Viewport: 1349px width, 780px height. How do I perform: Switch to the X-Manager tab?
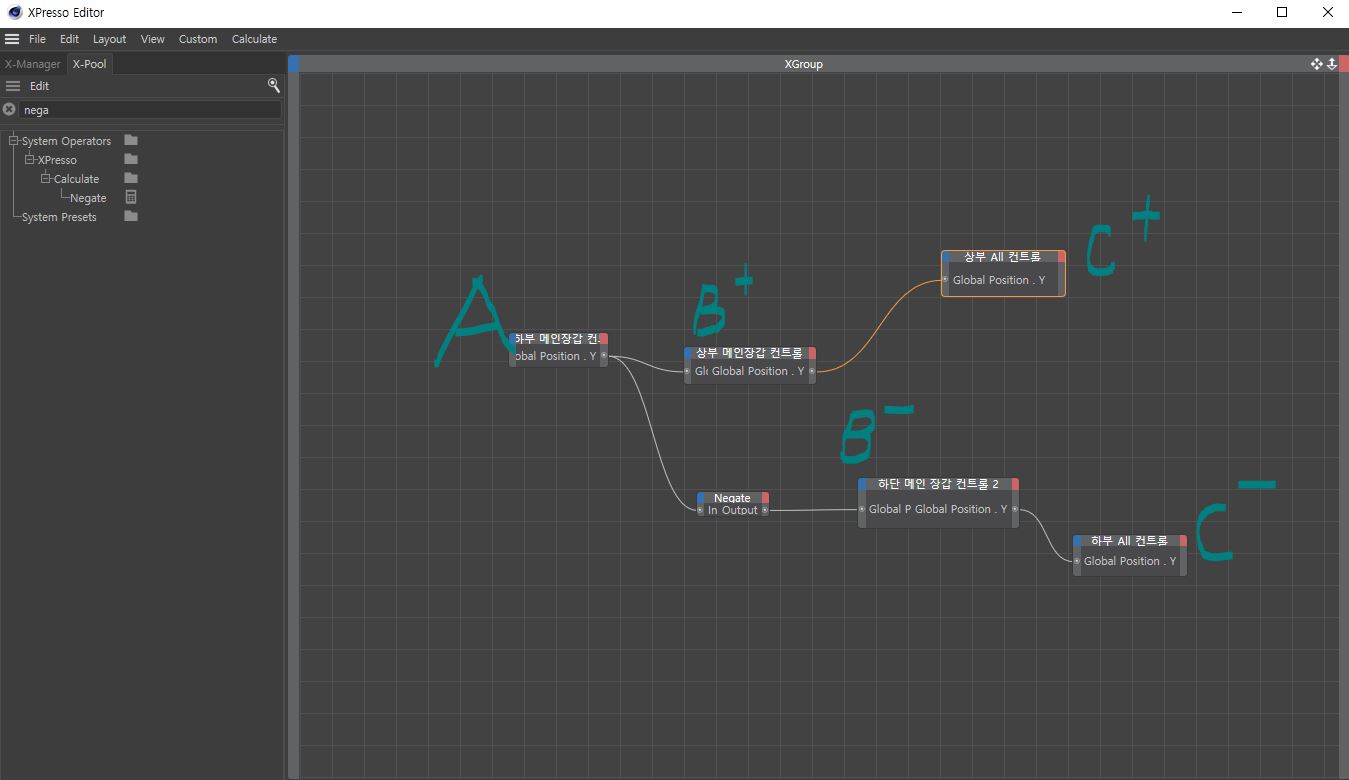[x=33, y=64]
